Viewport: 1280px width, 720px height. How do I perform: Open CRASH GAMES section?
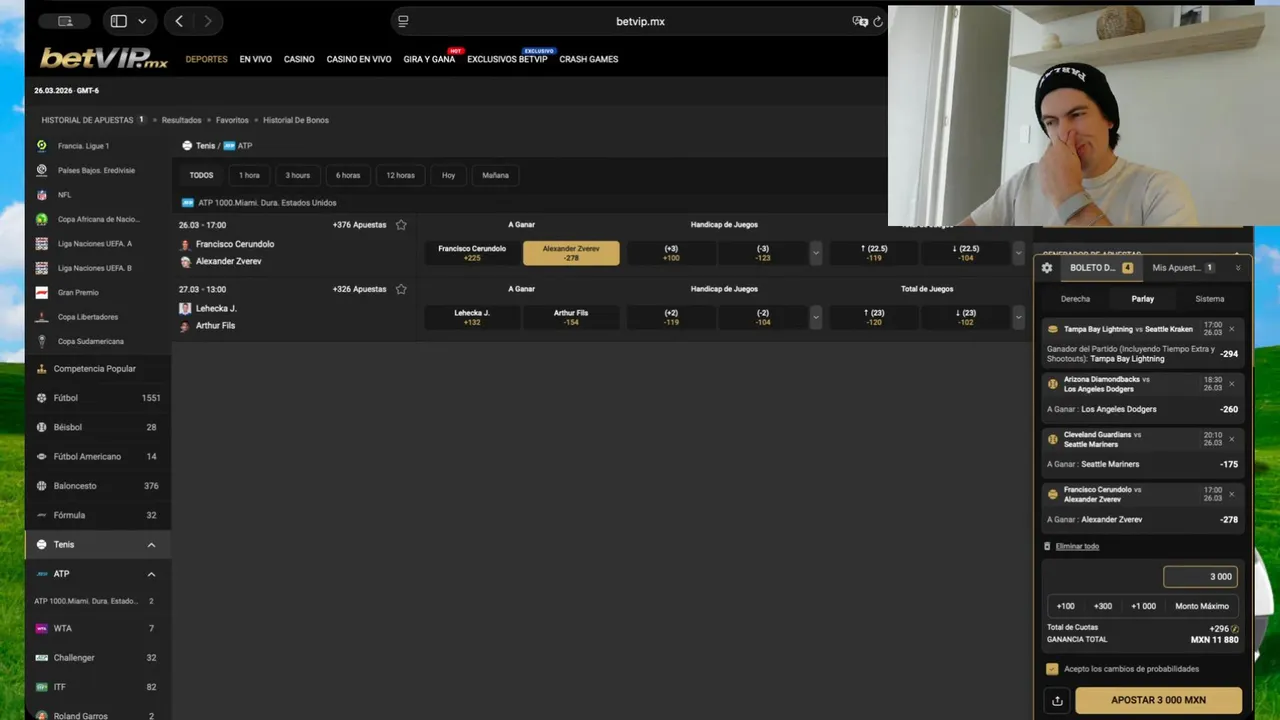click(x=589, y=59)
